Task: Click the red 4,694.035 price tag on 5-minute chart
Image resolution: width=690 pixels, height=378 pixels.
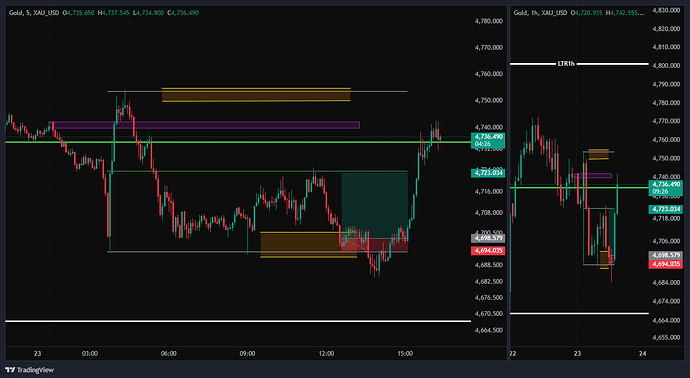Action: click(488, 250)
